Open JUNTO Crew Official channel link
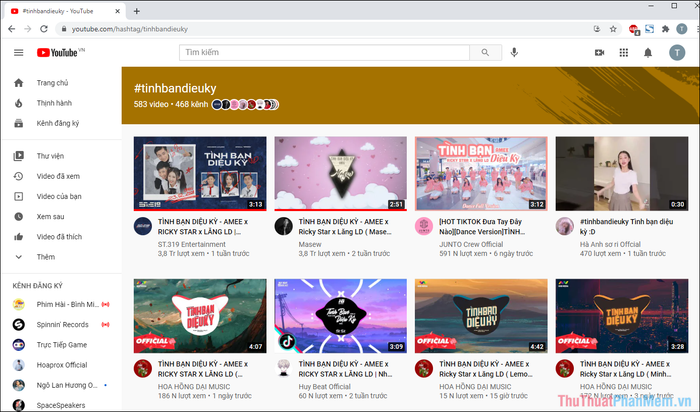 pos(471,244)
